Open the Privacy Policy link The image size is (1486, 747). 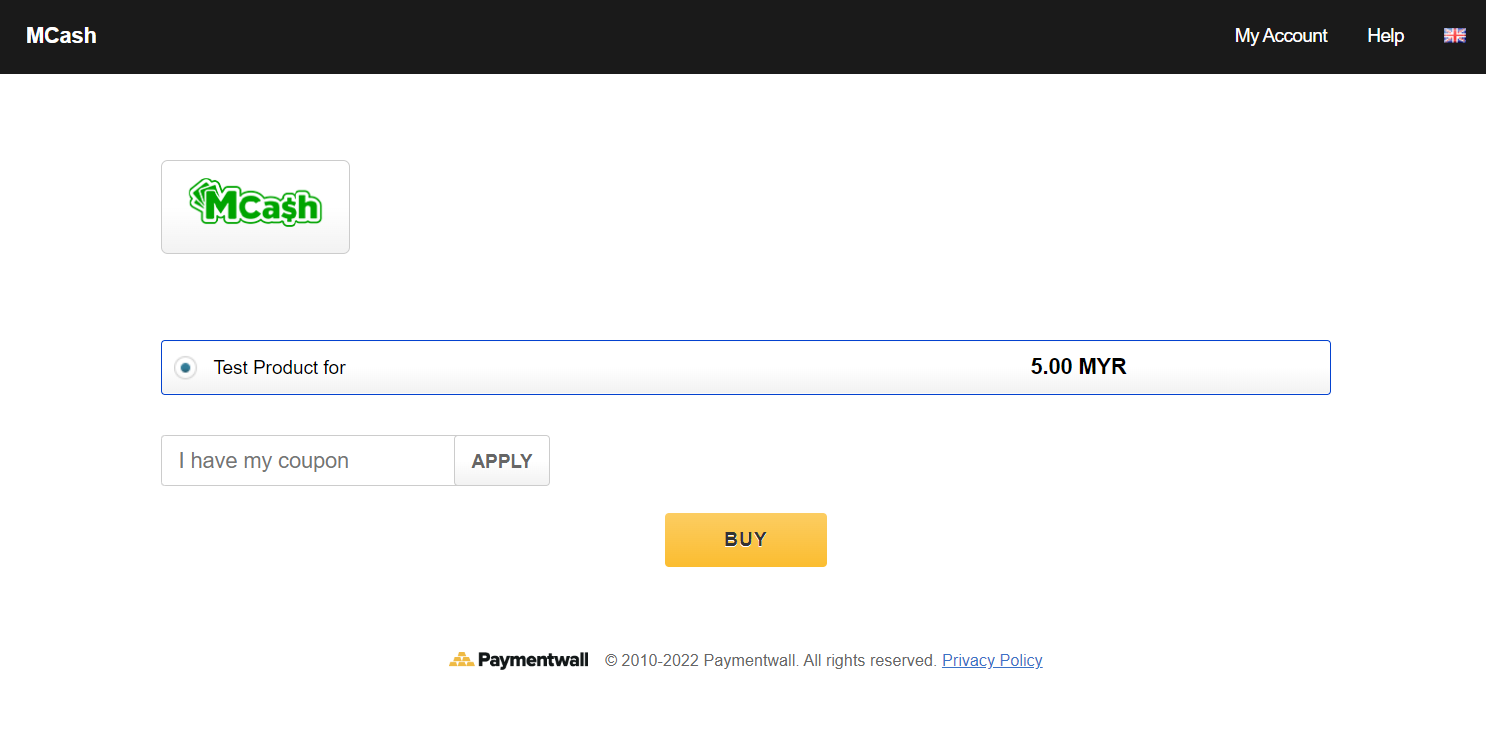point(991,660)
